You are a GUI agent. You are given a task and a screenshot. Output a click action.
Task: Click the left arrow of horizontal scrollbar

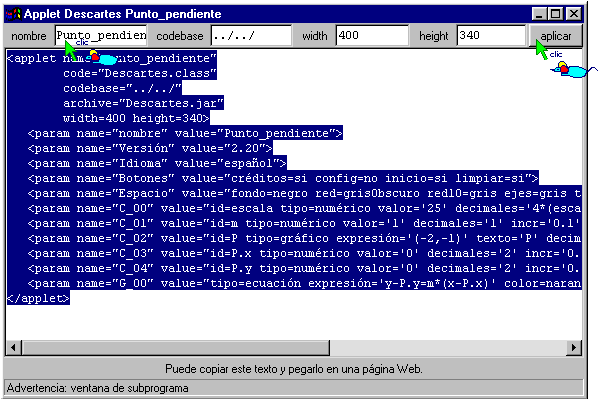pos(13,347)
